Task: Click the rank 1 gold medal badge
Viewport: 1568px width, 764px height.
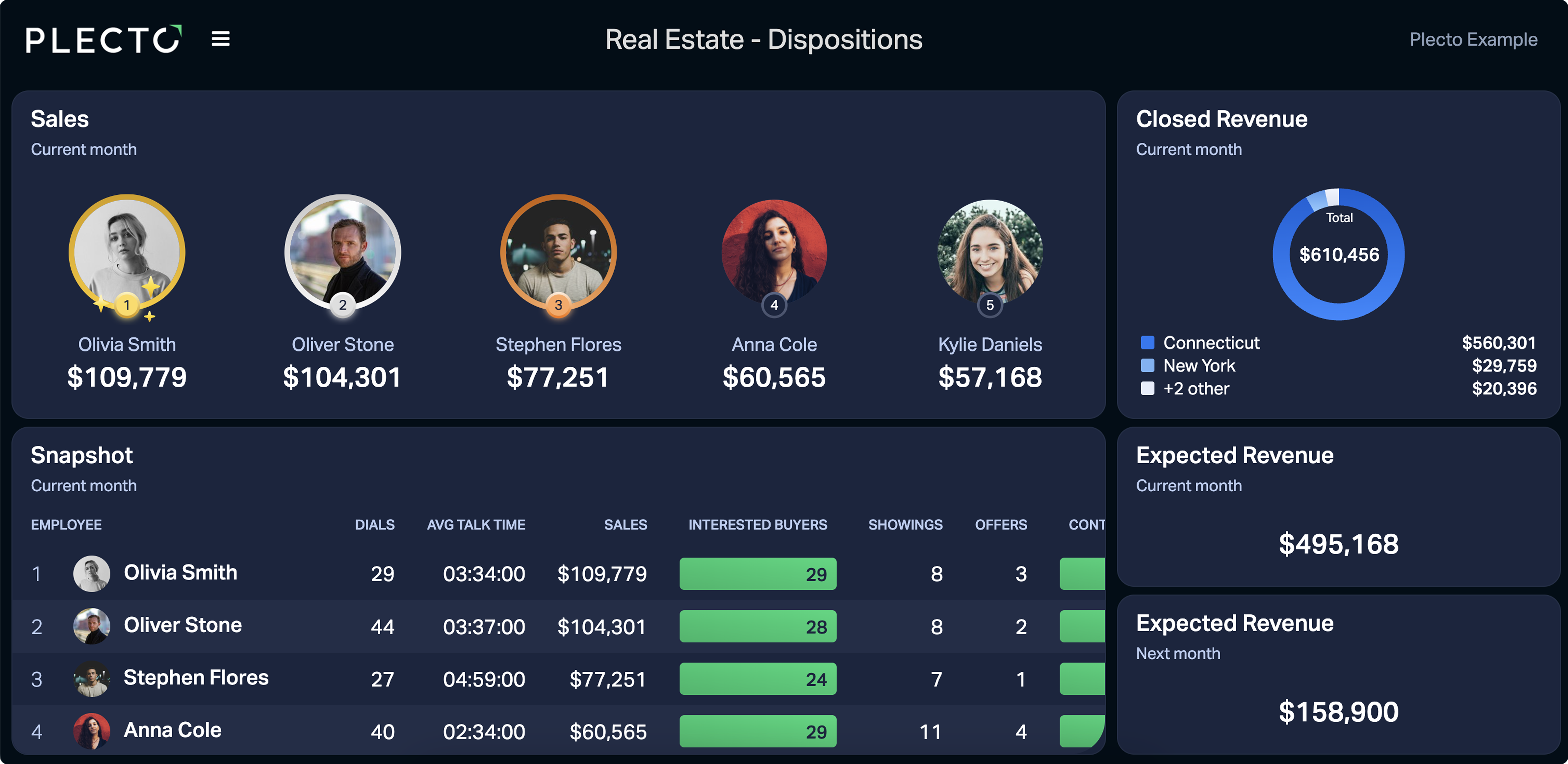Action: coord(127,305)
